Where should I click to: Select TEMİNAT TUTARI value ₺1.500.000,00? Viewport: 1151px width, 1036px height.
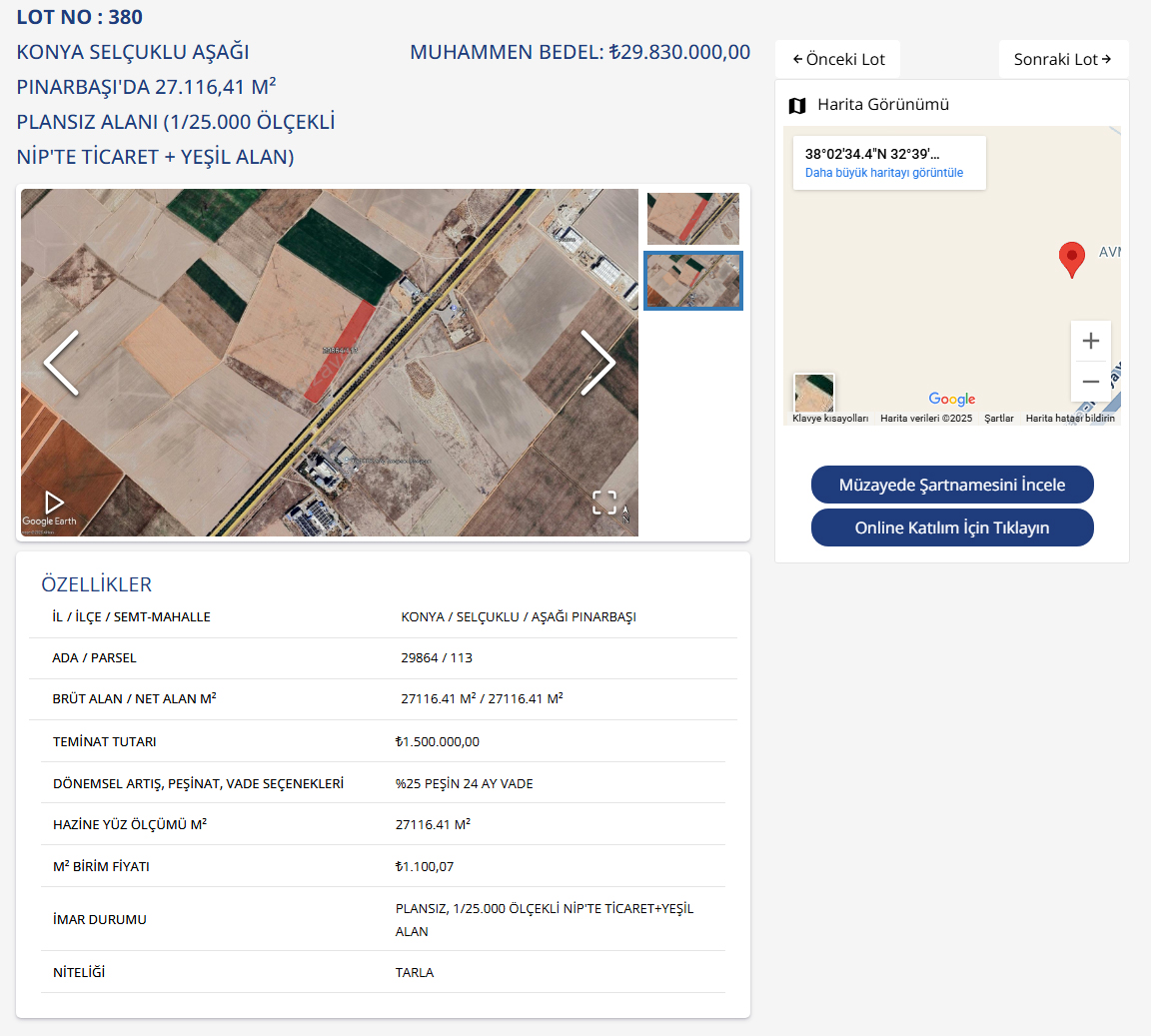point(437,741)
